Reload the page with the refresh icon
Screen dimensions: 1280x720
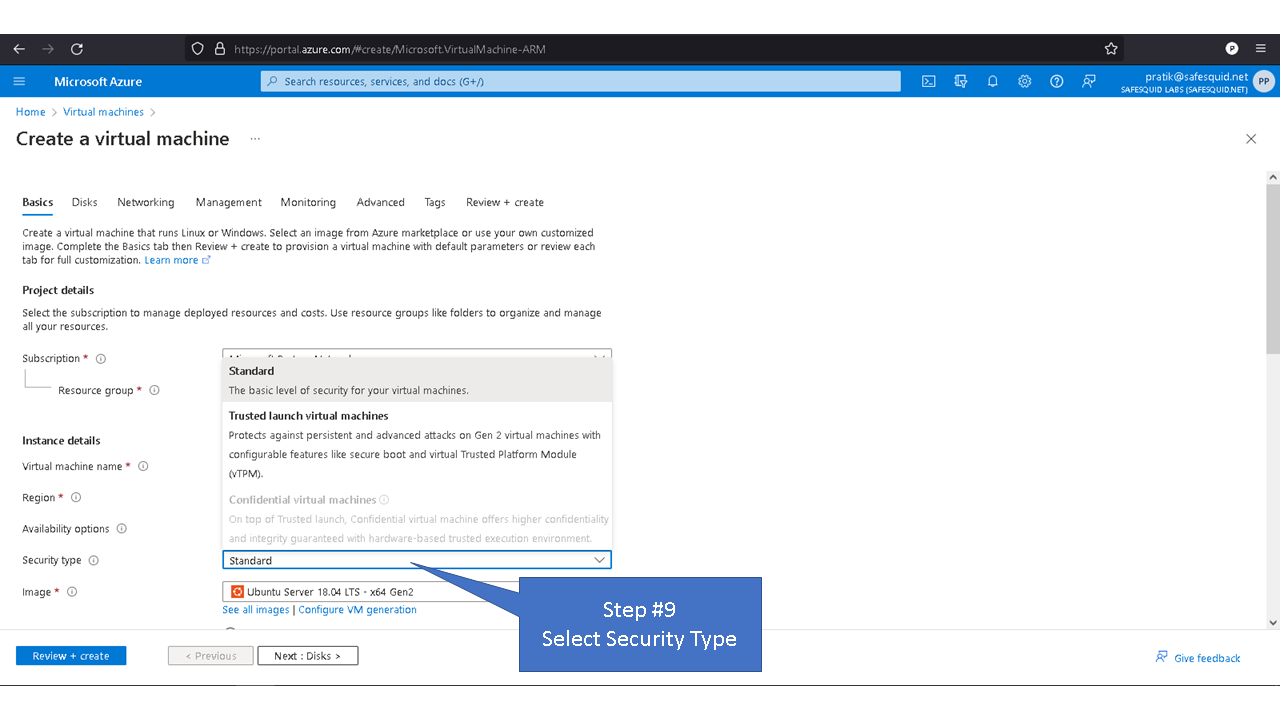click(77, 48)
